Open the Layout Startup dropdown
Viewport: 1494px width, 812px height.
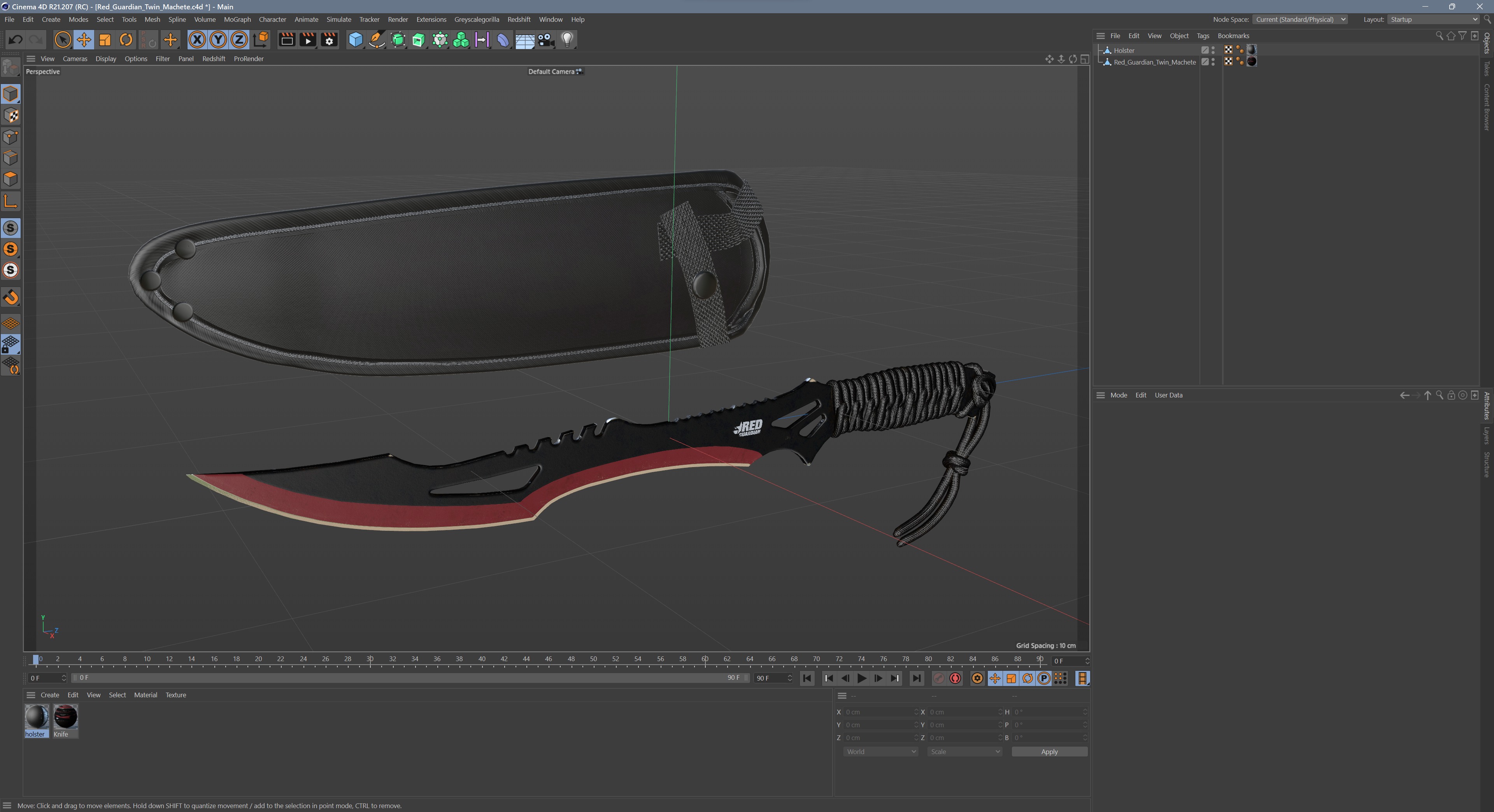(x=1433, y=19)
